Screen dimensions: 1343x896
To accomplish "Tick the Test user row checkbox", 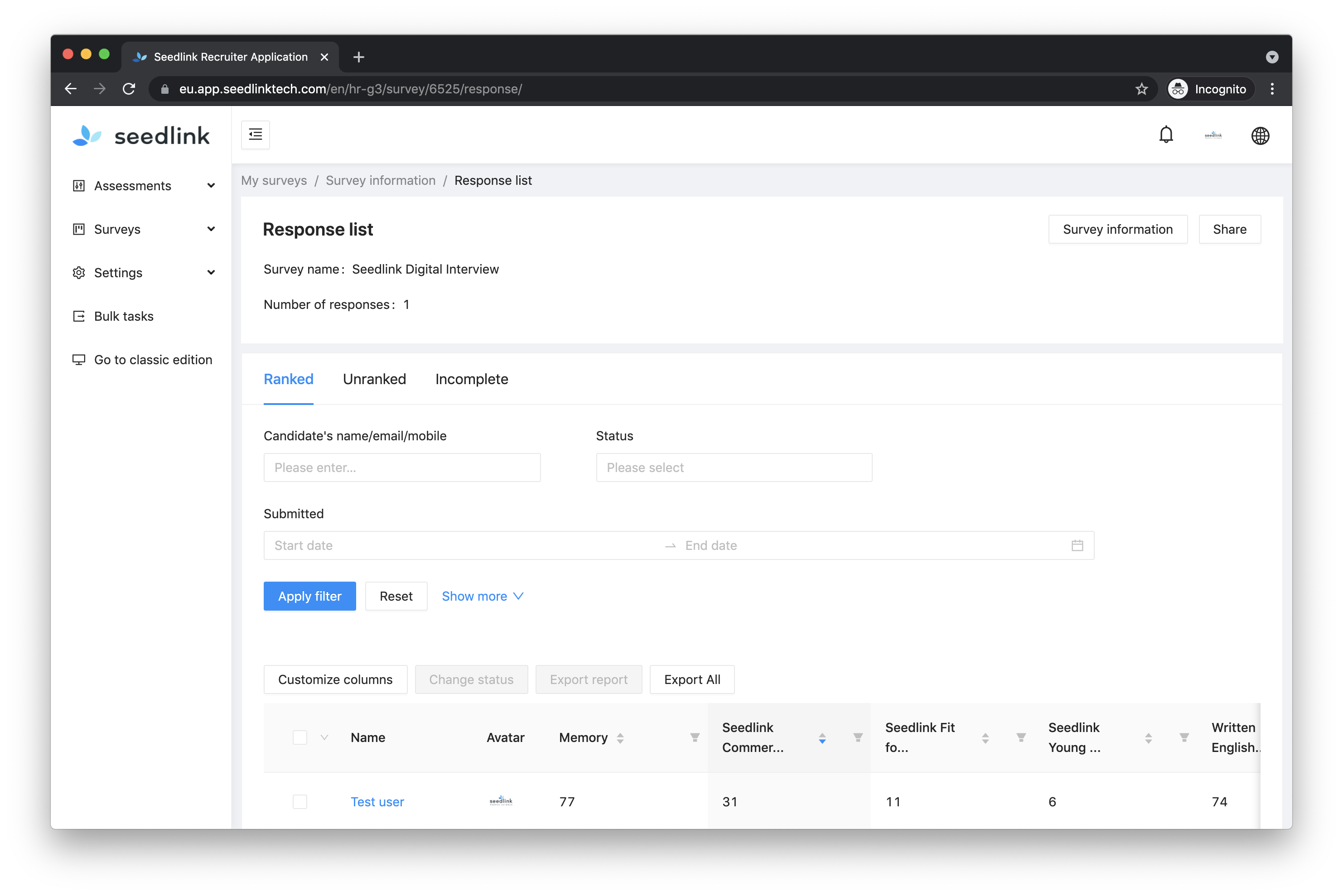I will click(x=300, y=801).
